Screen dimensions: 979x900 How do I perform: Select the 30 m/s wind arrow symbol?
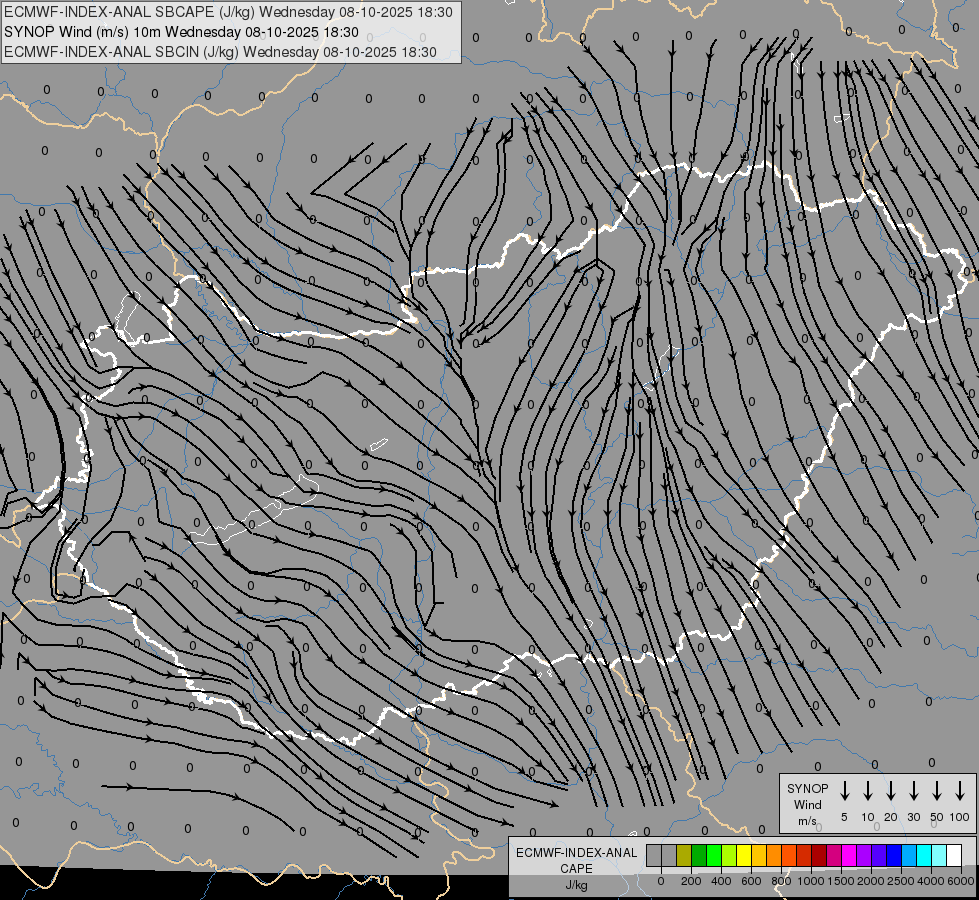(914, 791)
